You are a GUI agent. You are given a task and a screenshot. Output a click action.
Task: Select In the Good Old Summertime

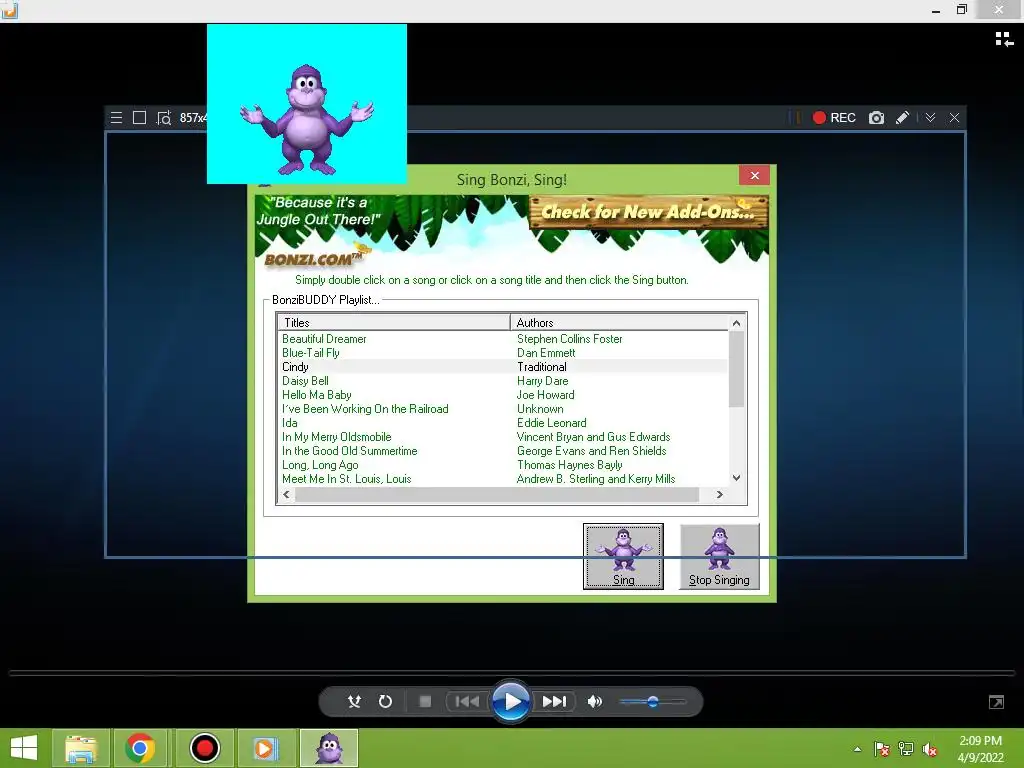(349, 451)
